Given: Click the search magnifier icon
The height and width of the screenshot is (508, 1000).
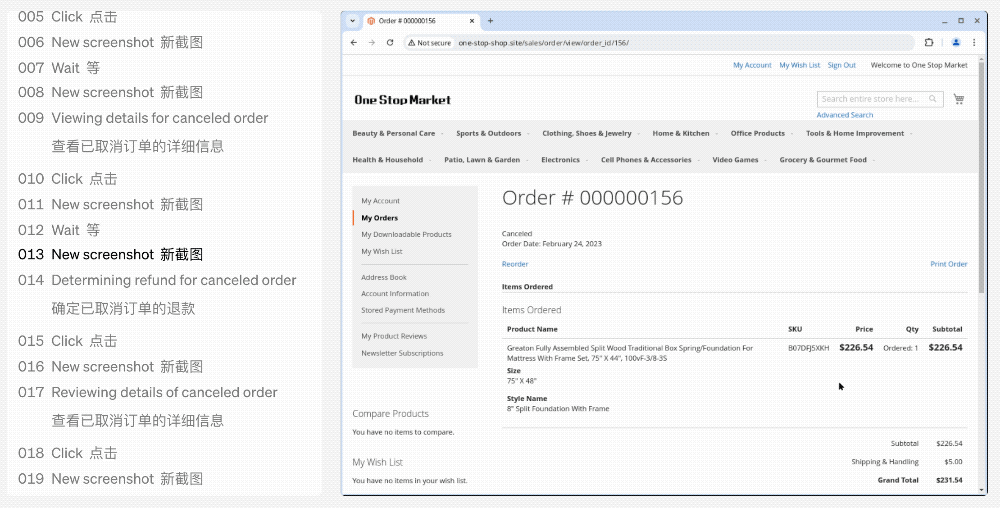Looking at the screenshot, I should coord(933,99).
